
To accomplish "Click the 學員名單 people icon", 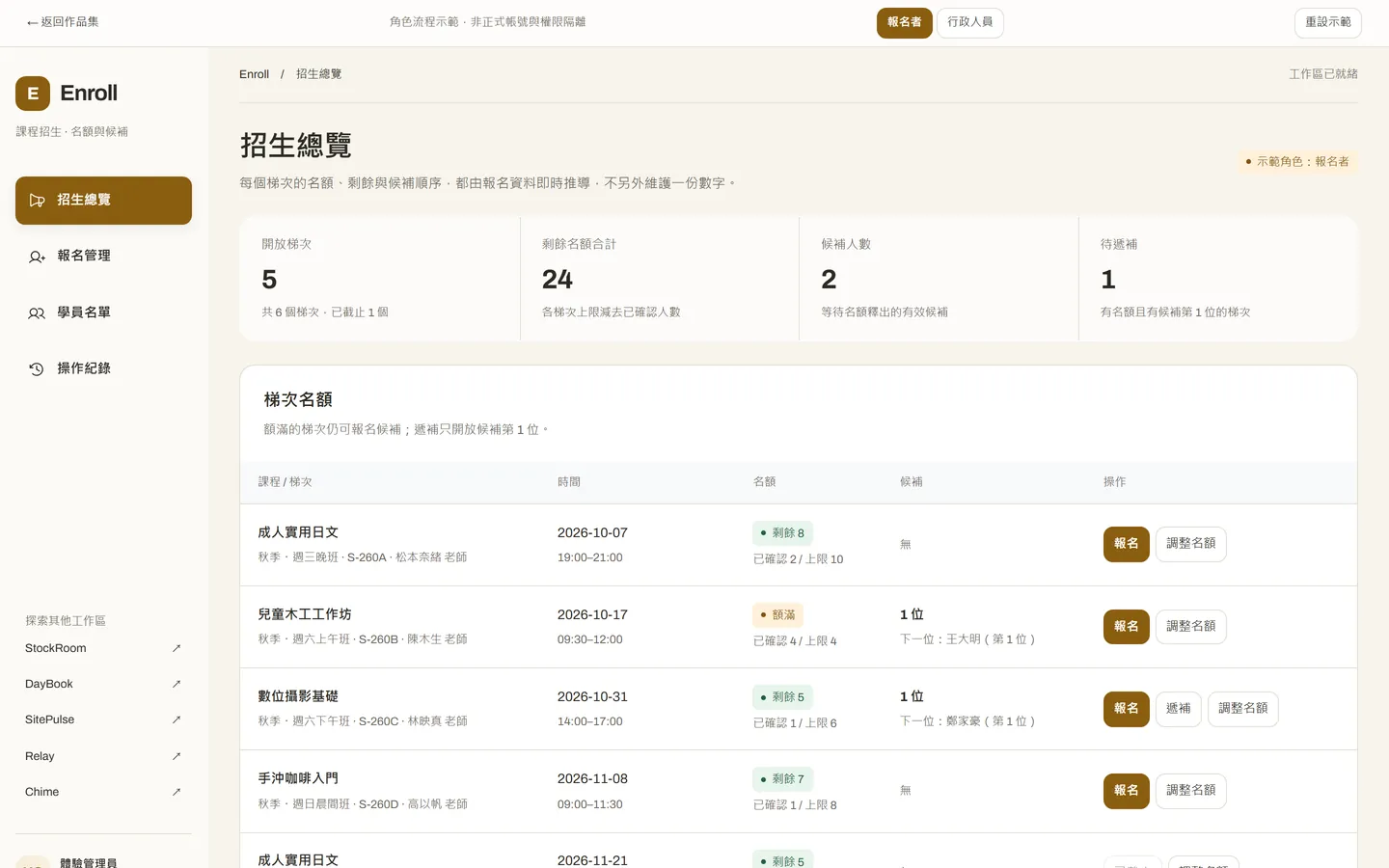I will tap(37, 312).
